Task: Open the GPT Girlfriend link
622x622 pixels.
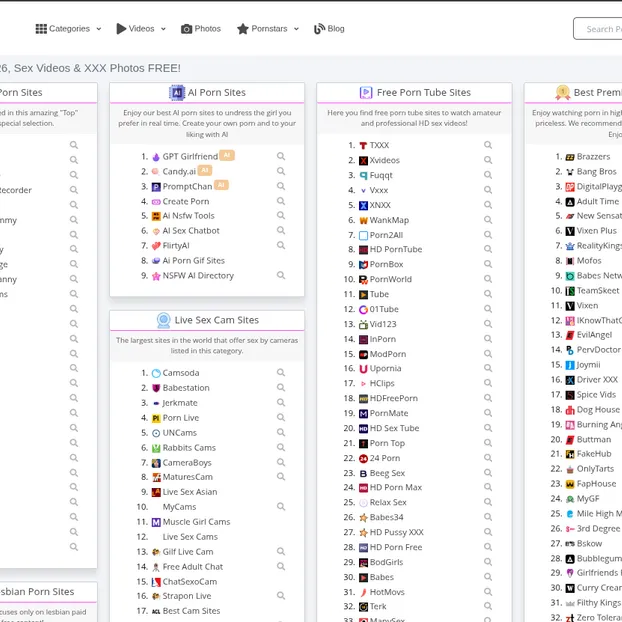Action: [x=190, y=156]
